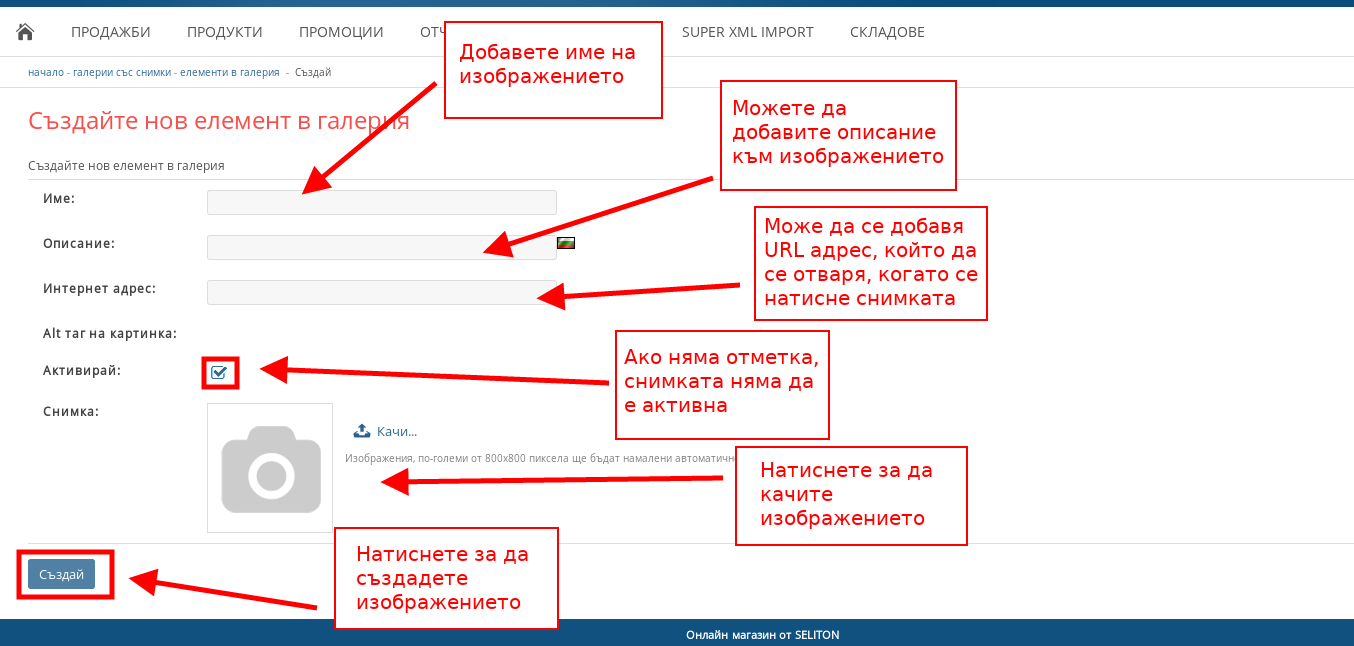Go to the home page icon
The height and width of the screenshot is (646, 1354).
click(26, 32)
